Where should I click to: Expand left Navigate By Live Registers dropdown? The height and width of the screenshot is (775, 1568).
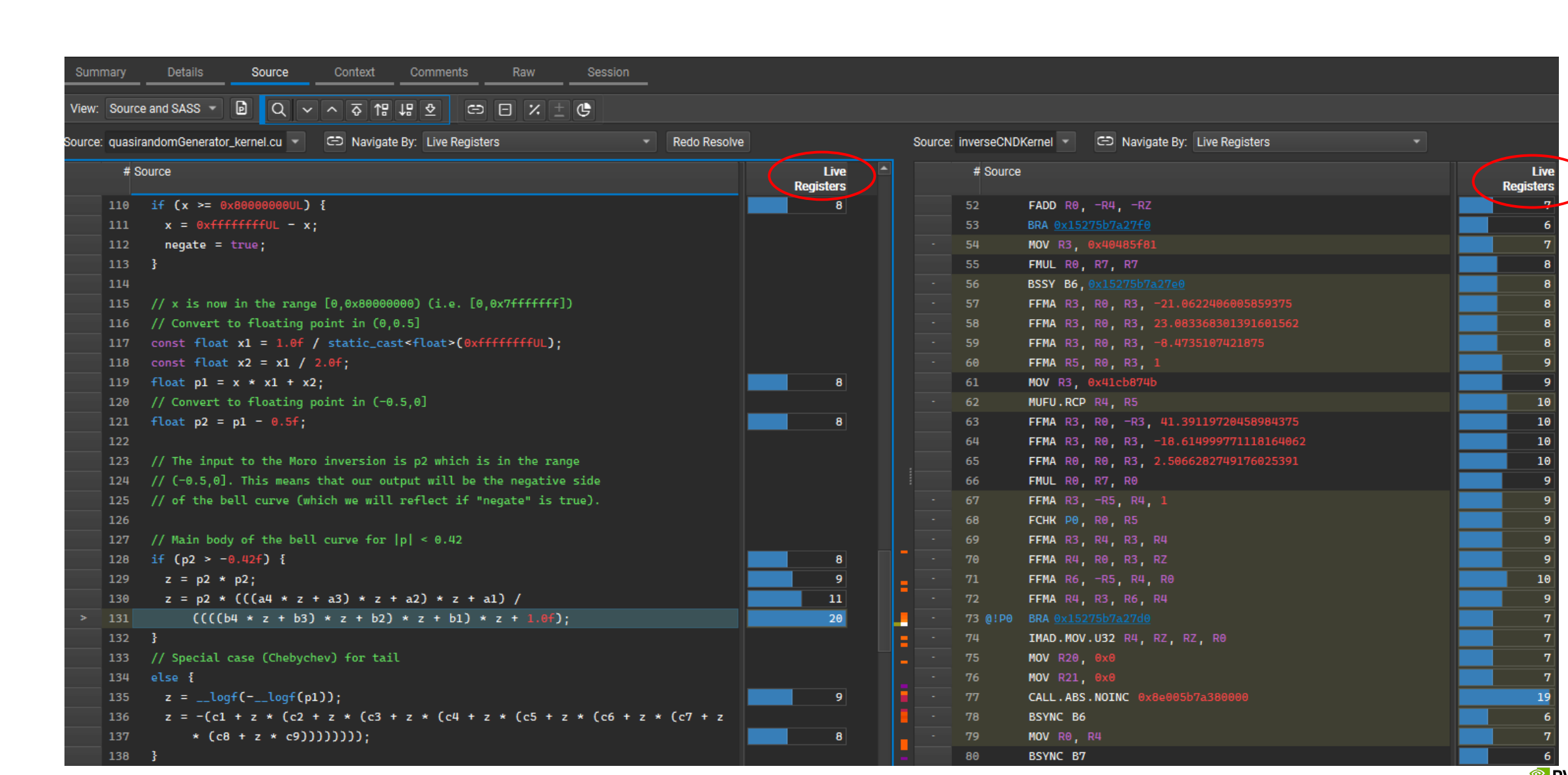click(539, 142)
